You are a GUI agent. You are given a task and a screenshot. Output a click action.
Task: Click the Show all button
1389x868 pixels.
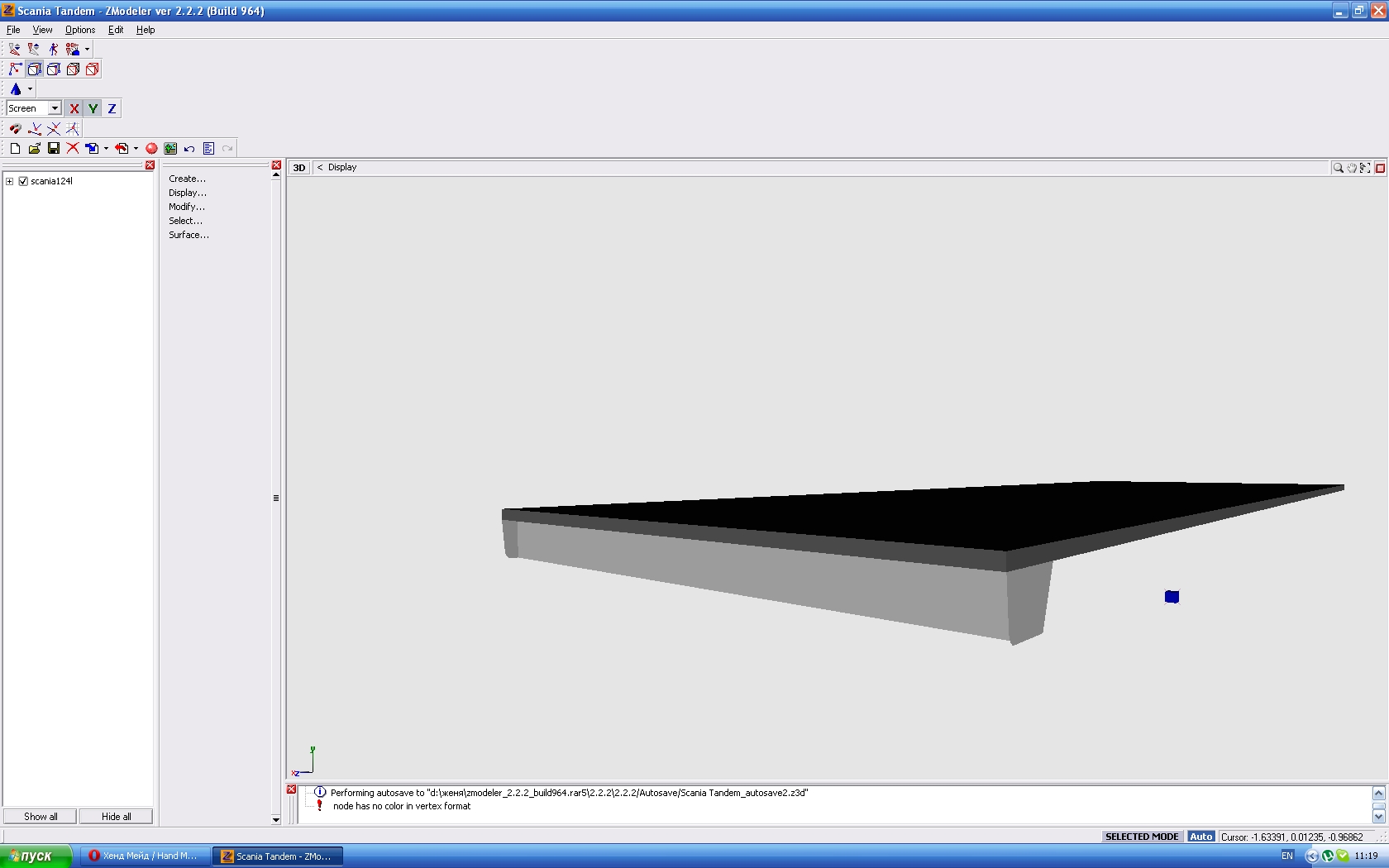41,817
